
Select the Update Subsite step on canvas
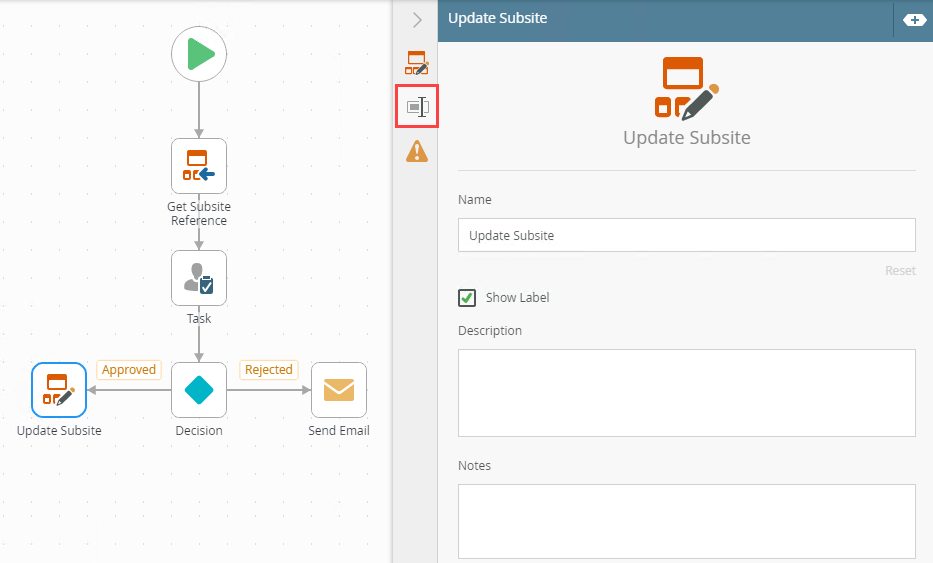(x=59, y=390)
